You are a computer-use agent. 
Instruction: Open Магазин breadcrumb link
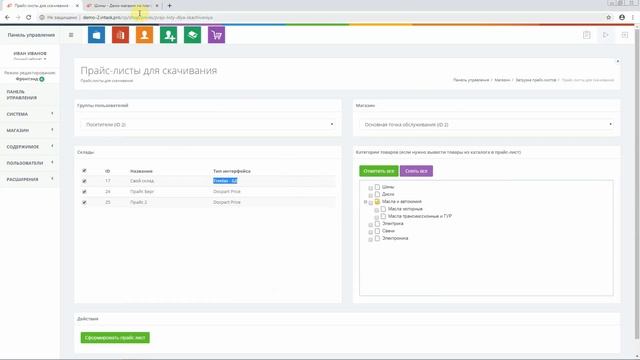[502, 80]
